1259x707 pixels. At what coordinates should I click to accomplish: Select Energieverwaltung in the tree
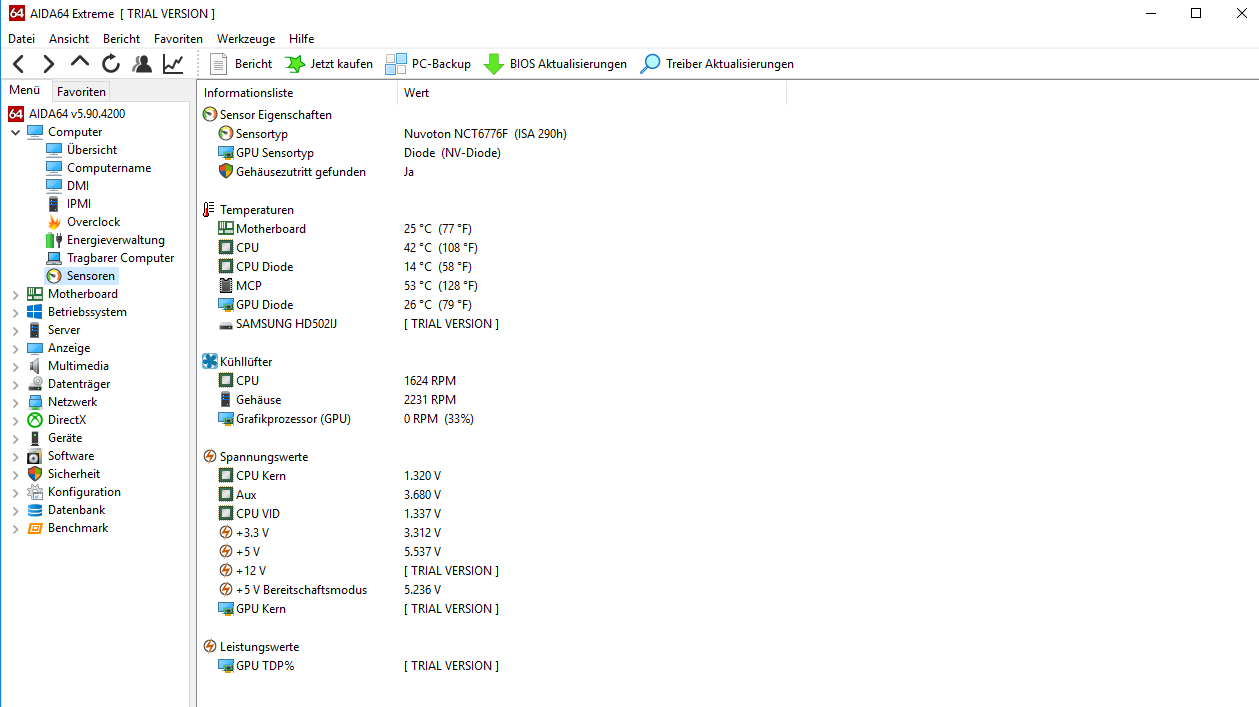[x=116, y=240]
